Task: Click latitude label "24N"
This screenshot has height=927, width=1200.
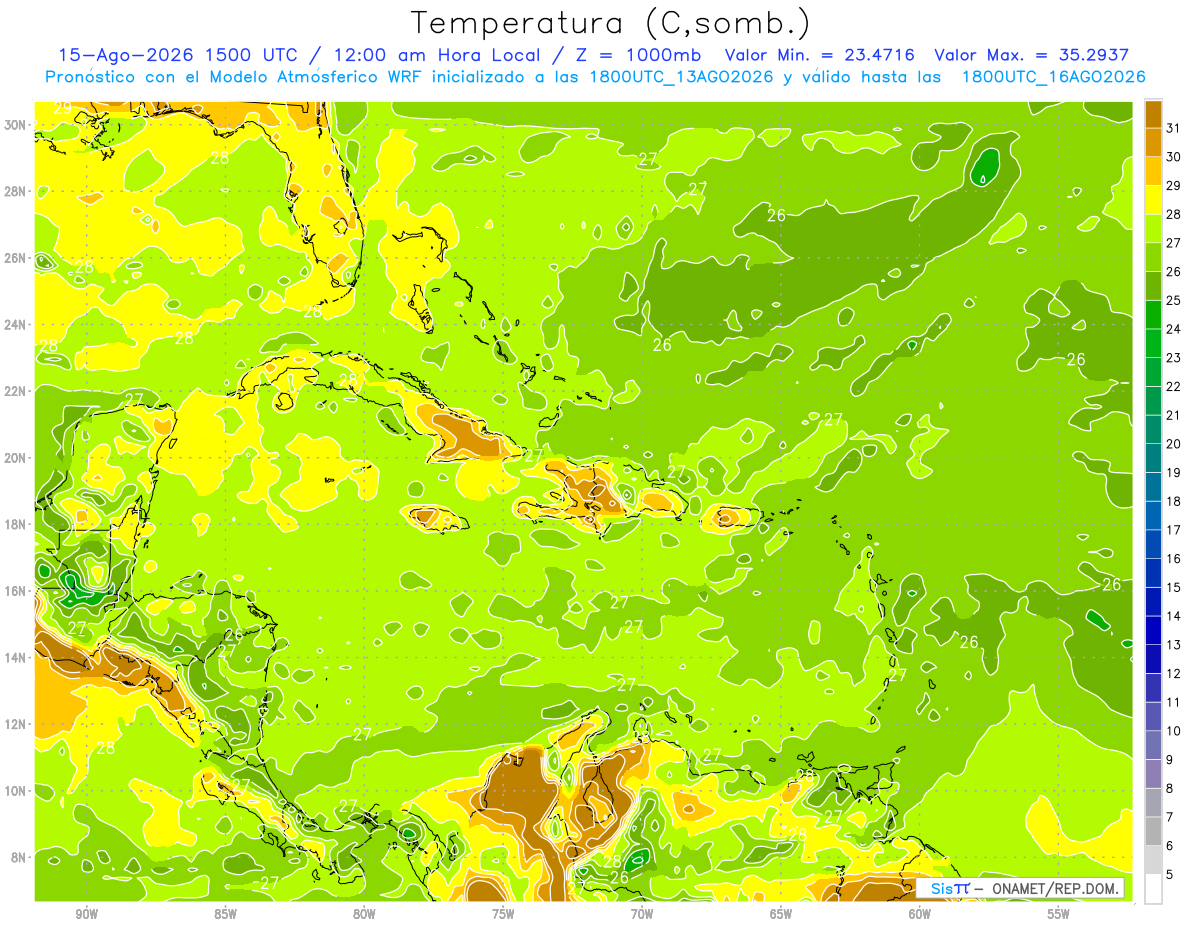Action: [x=16, y=325]
